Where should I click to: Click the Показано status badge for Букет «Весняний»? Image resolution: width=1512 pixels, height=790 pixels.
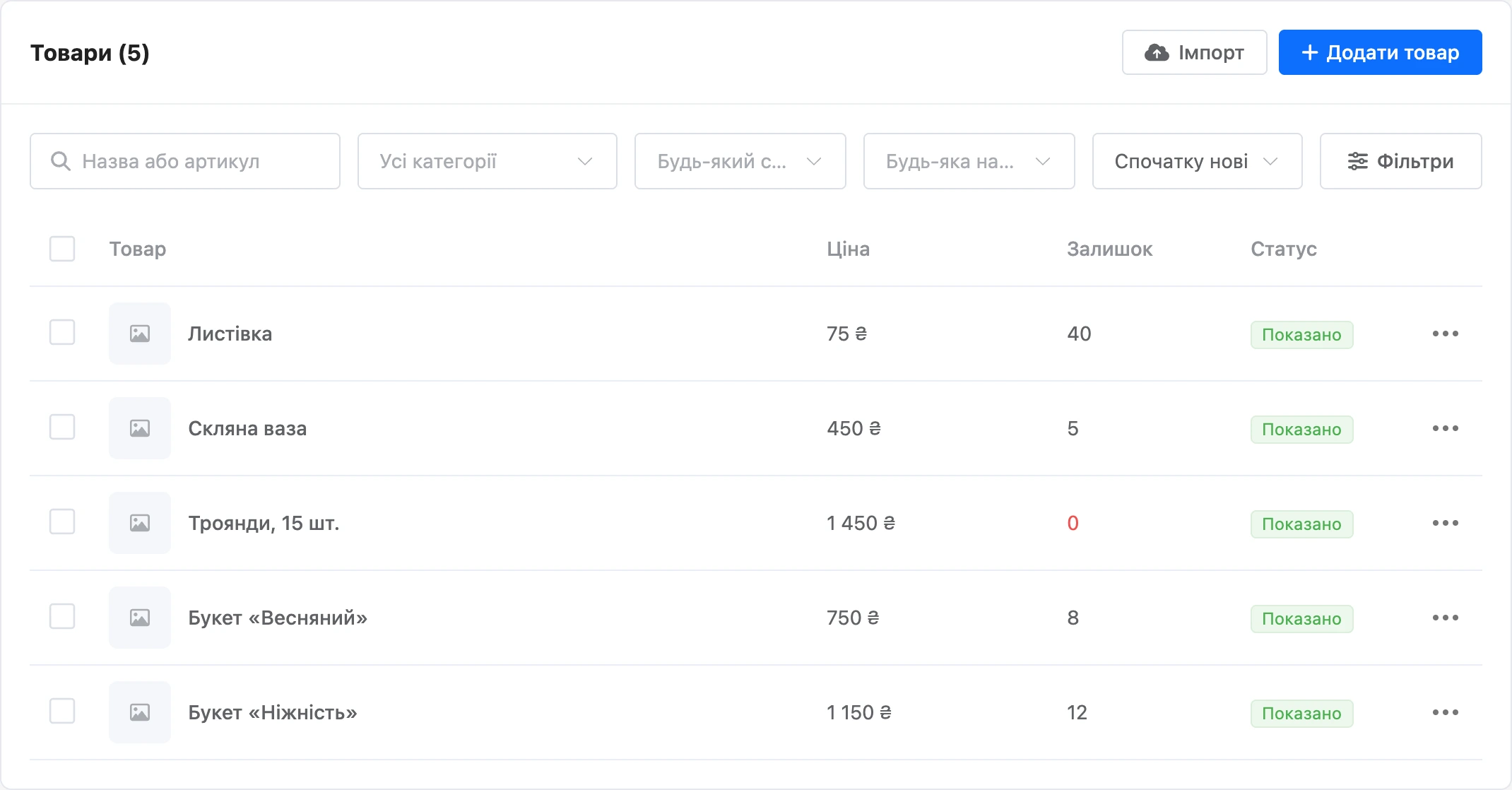[x=1301, y=619]
